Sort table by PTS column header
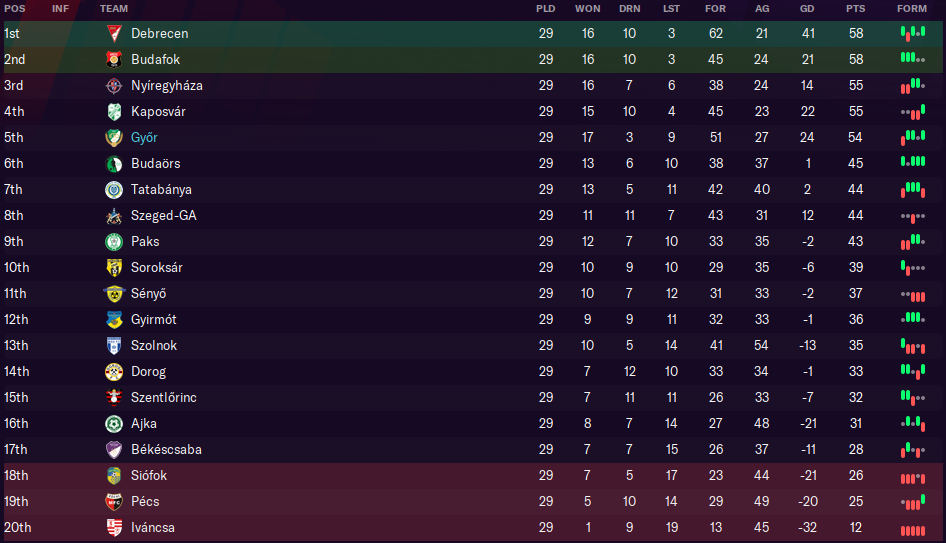Viewport: 946px width, 543px height. point(855,8)
